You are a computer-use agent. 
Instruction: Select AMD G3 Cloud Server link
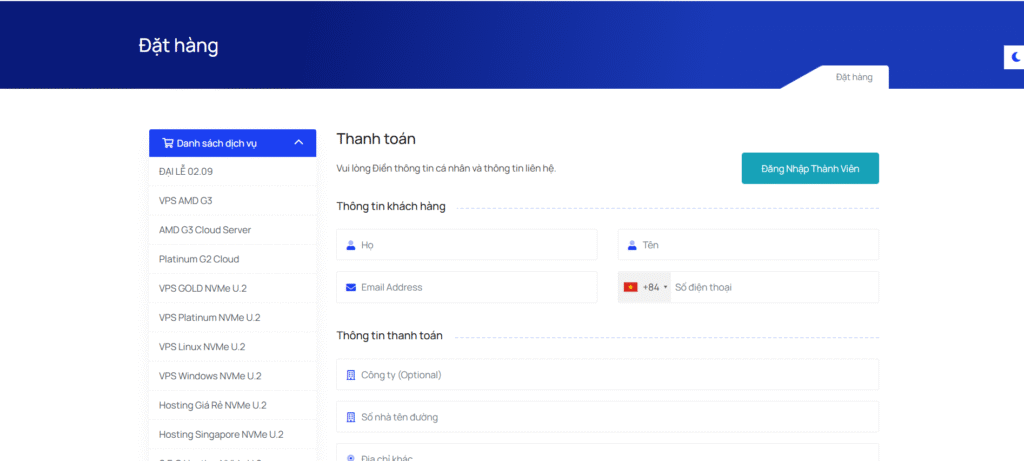(205, 230)
